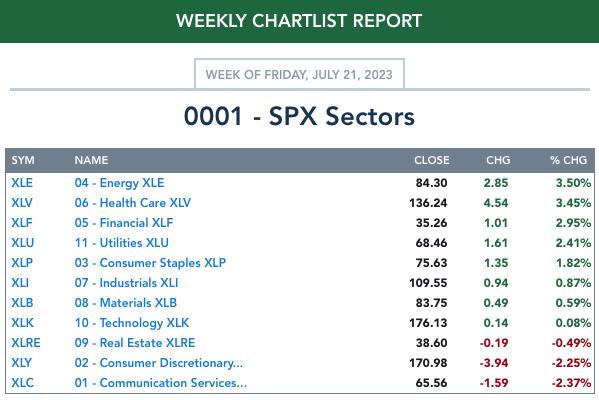Click the XLF ticker symbol

(22, 223)
